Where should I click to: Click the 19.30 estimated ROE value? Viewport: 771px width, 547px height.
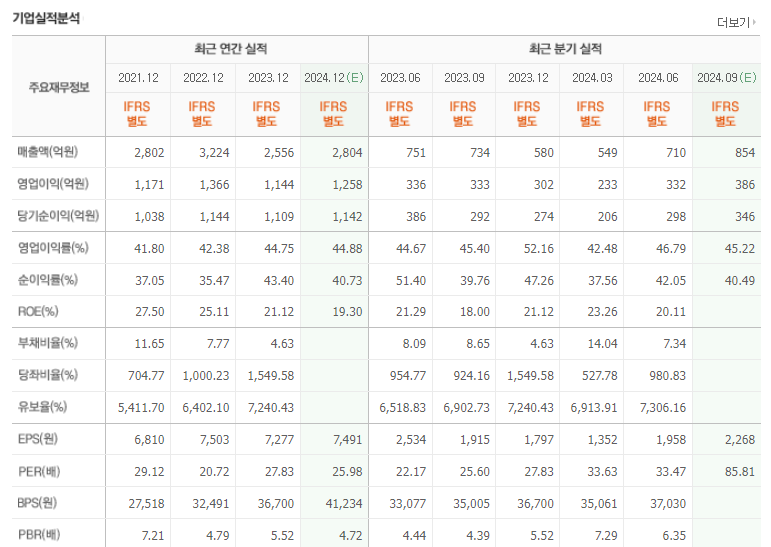(x=347, y=312)
